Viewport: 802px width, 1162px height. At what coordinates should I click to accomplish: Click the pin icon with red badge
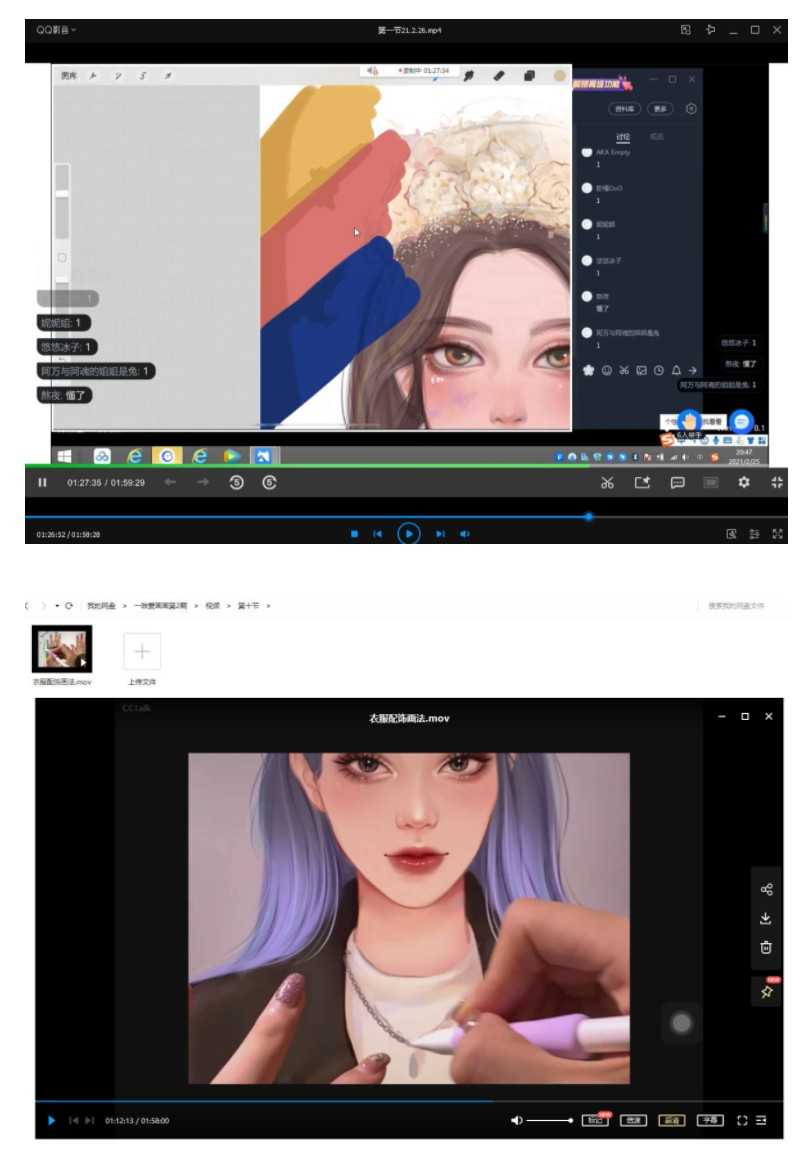pos(766,991)
